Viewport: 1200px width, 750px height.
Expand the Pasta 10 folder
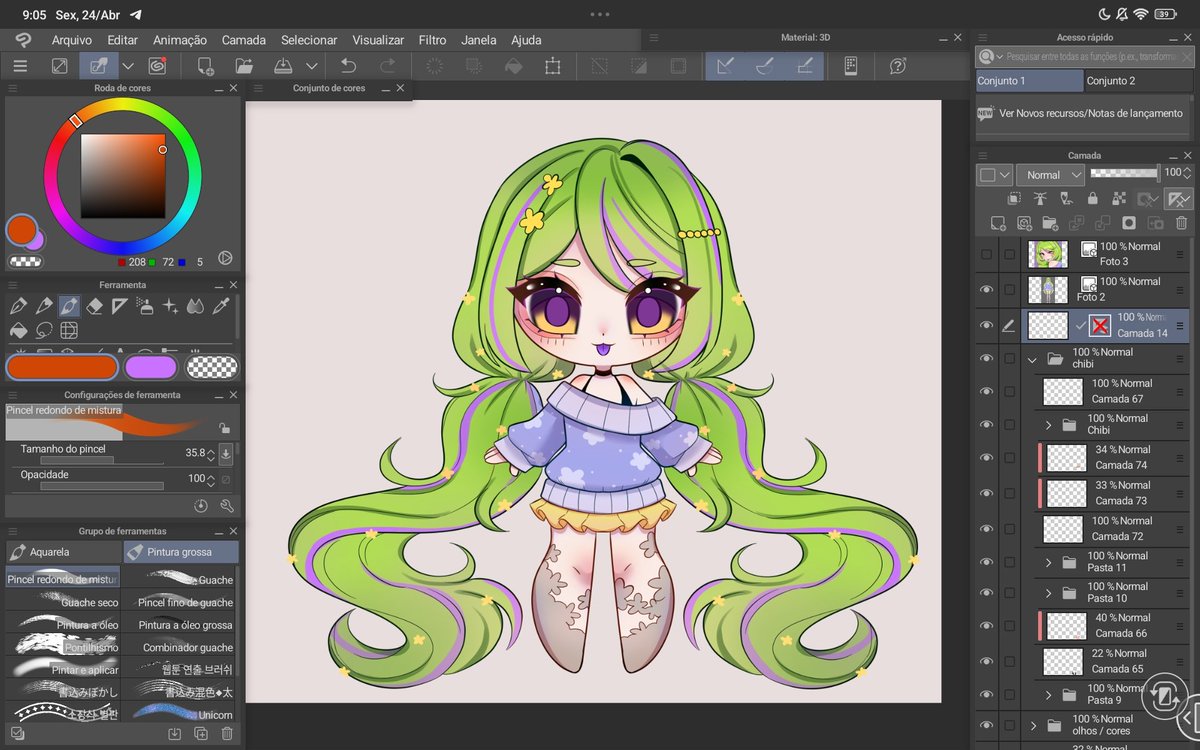point(1048,593)
